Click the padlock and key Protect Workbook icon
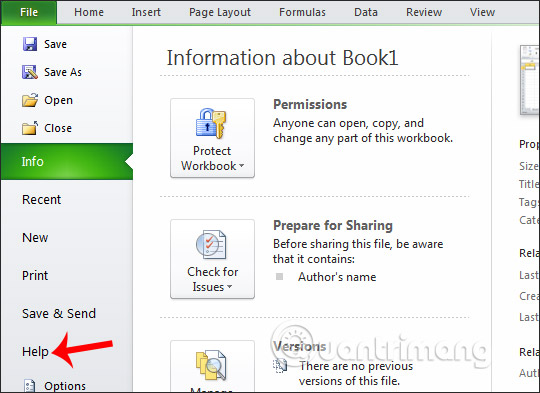Image resolution: width=540 pixels, height=393 pixels. pos(211,123)
